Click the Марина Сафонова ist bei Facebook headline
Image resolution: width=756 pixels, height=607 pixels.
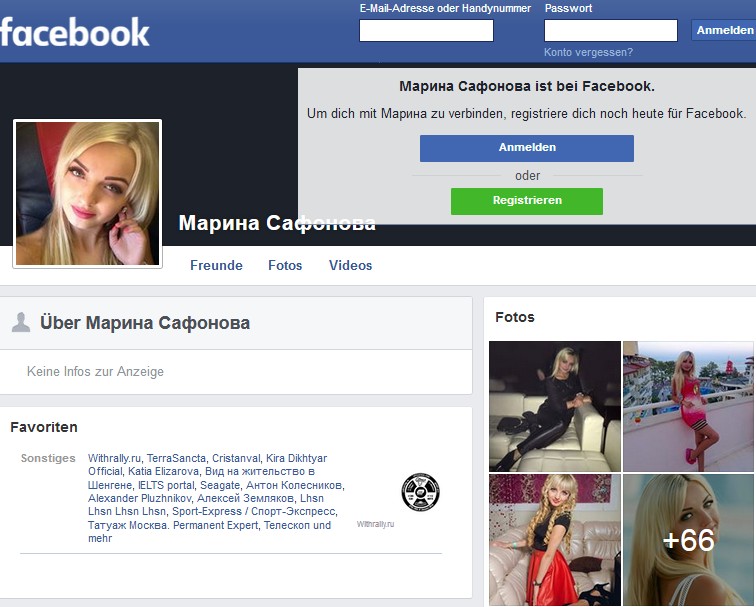pos(527,86)
